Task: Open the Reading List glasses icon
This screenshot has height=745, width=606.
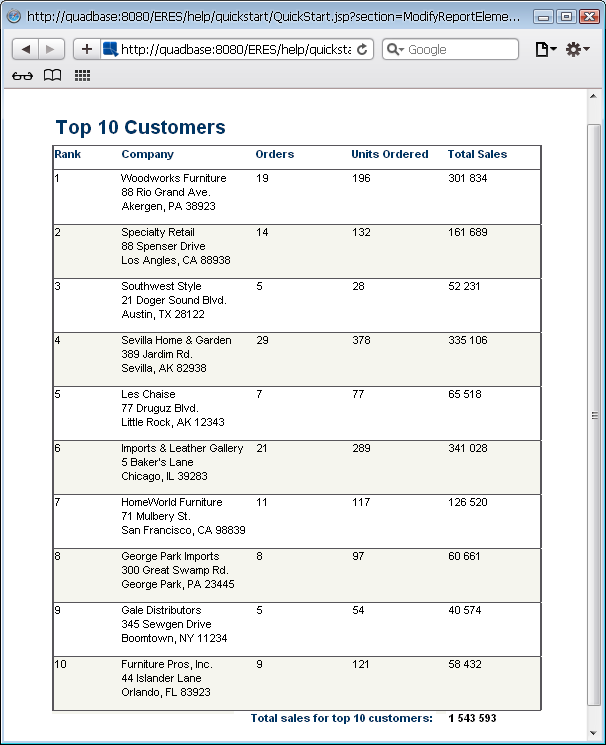Action: pyautogui.click(x=22, y=76)
